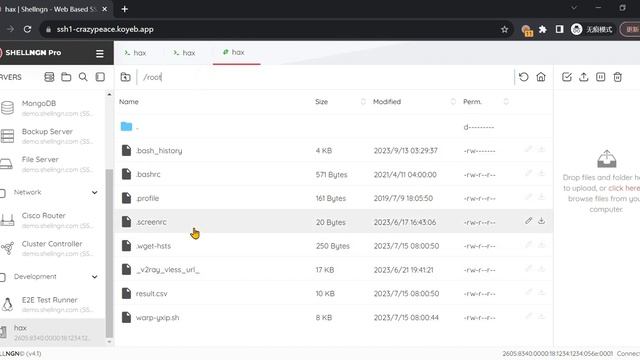Click the add folder icon in servers panel
The image size is (640, 360).
66,77
